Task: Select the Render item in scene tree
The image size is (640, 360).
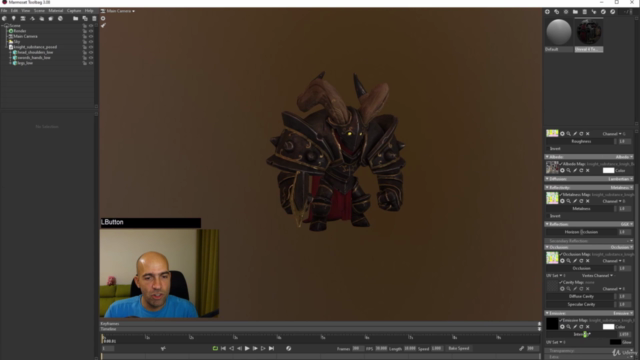Action: coord(20,31)
